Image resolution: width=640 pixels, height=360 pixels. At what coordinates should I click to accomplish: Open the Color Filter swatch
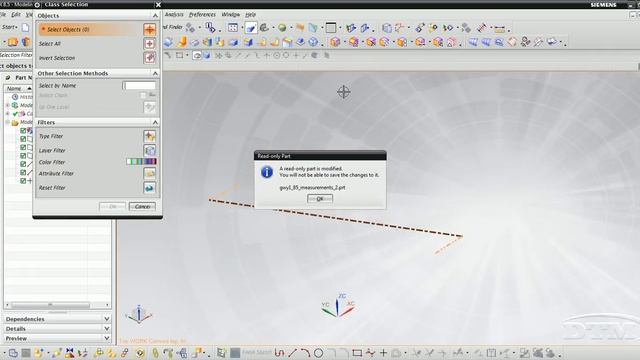(141, 162)
